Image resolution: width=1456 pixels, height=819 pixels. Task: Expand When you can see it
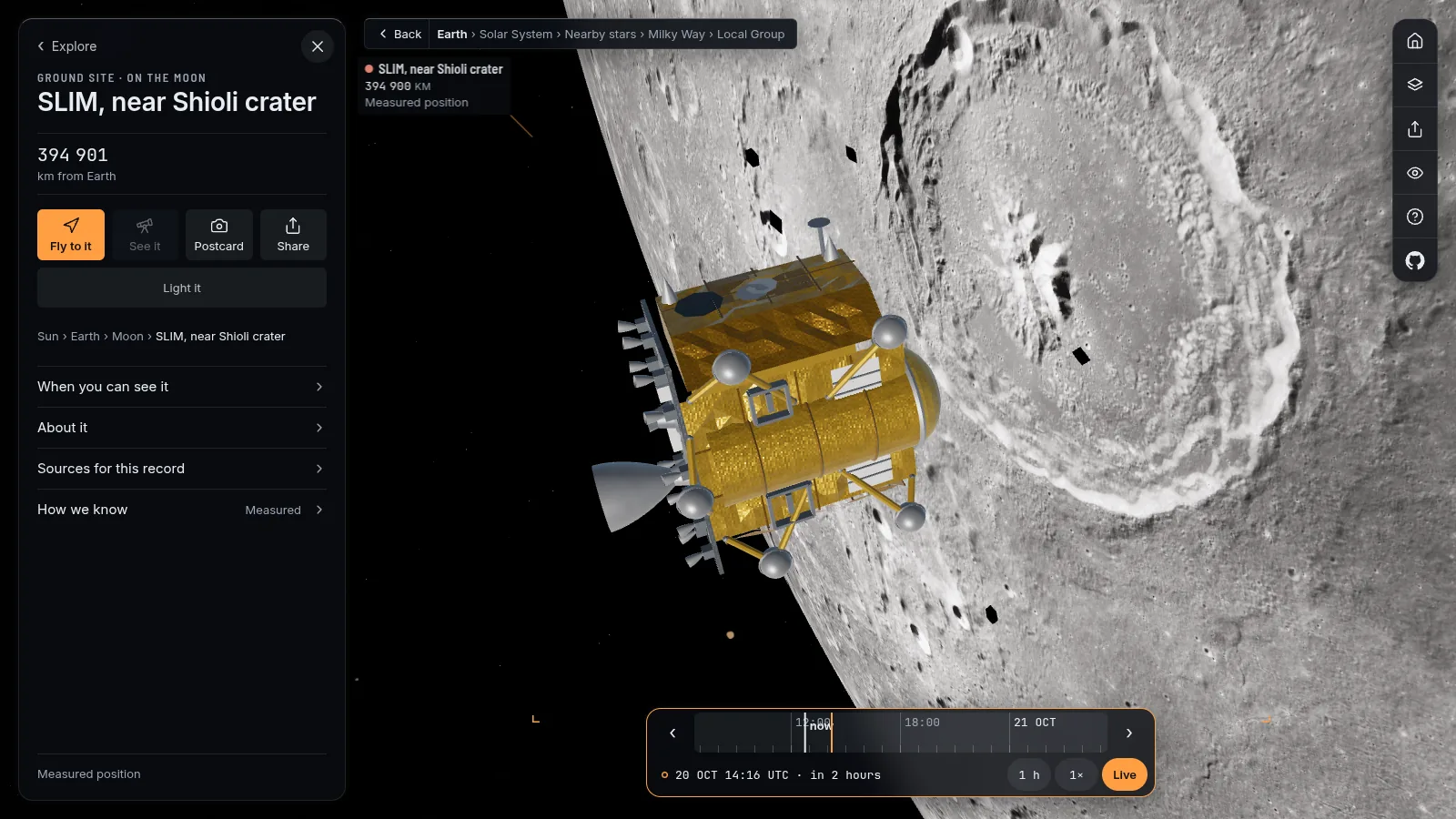click(182, 387)
